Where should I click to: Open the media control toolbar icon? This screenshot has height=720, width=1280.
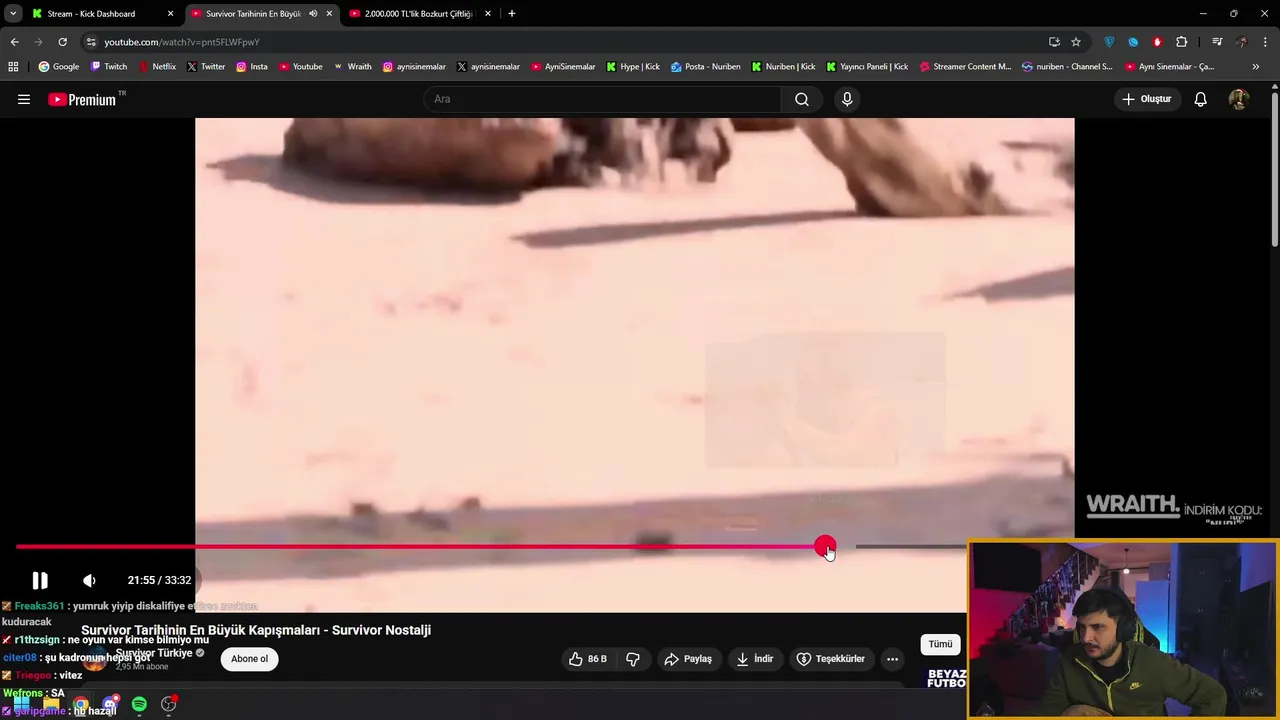point(1217,42)
